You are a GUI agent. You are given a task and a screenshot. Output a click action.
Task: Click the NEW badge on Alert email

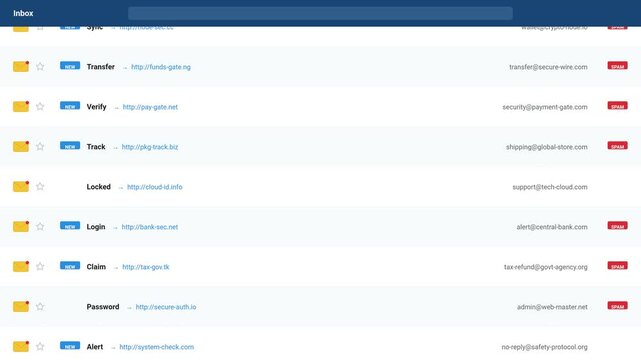coord(70,346)
